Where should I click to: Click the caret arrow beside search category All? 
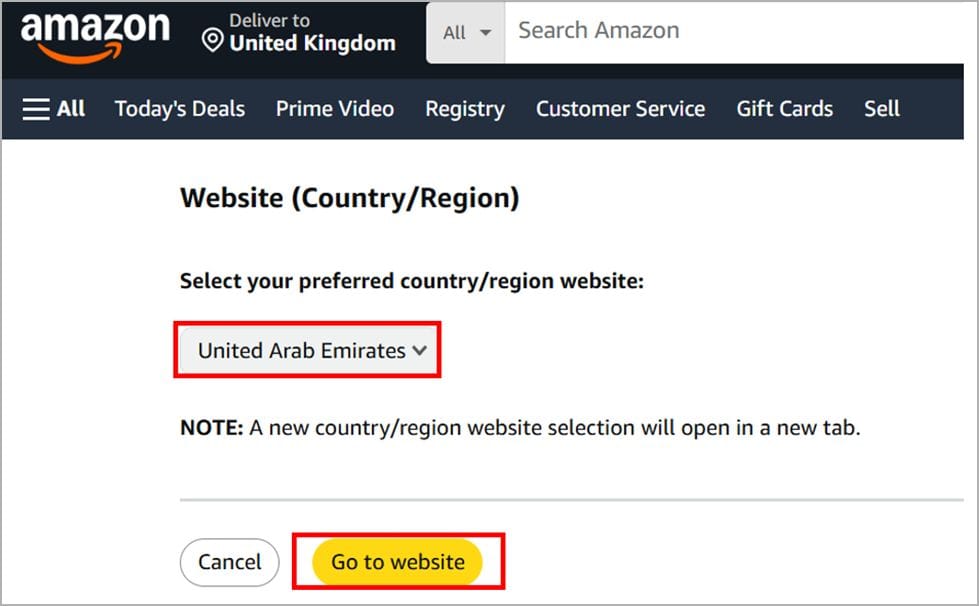[x=486, y=32]
